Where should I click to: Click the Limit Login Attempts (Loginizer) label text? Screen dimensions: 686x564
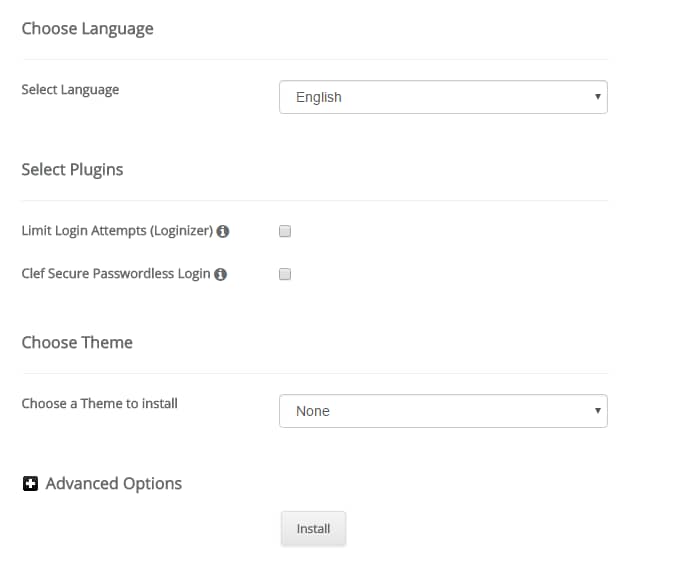pos(117,231)
